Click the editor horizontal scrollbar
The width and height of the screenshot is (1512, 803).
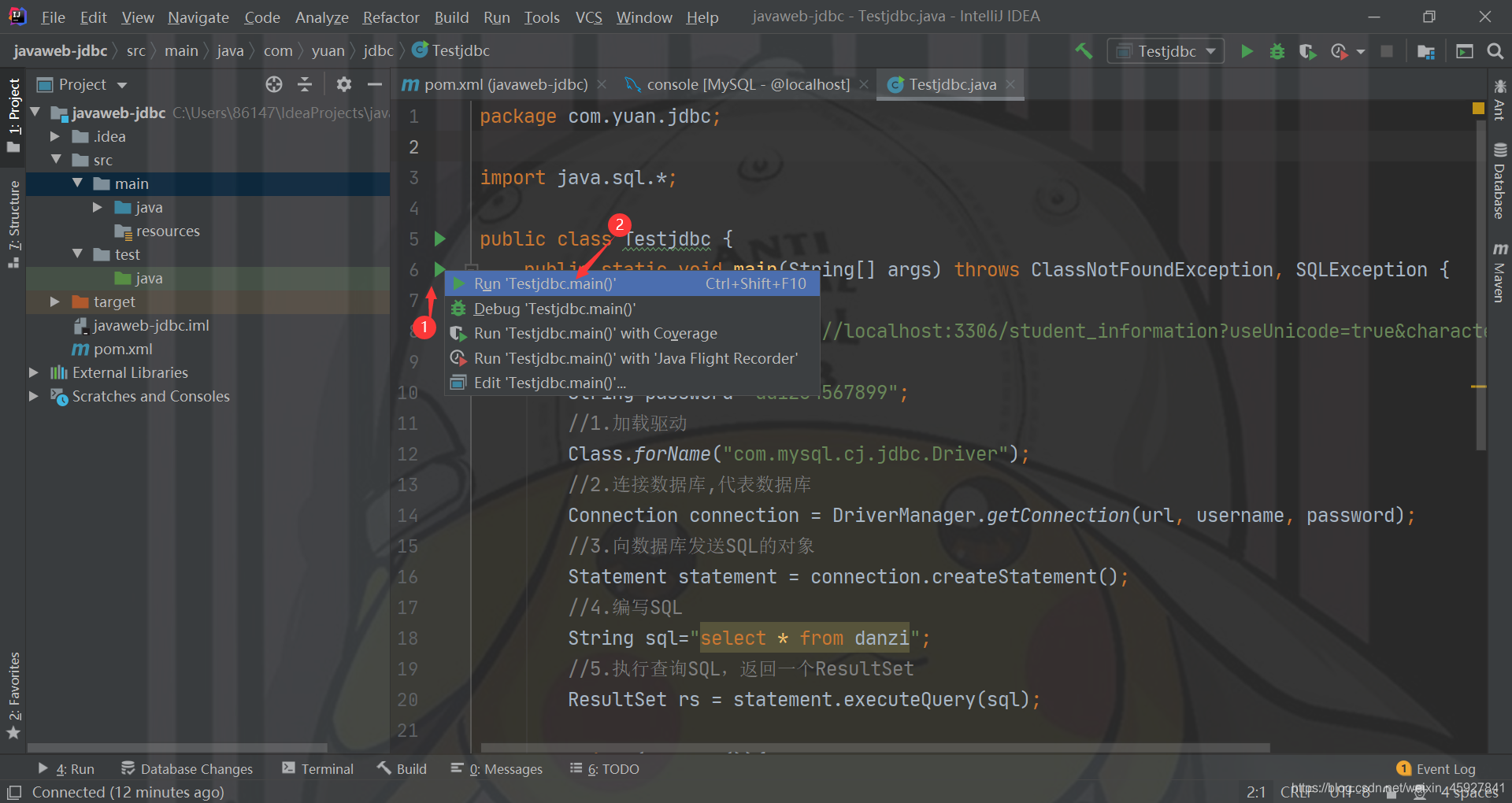coord(875,748)
